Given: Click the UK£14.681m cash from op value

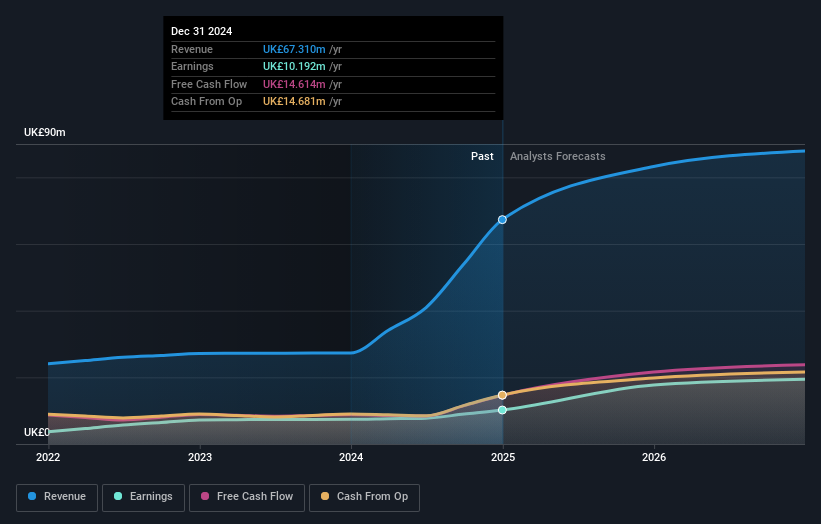Looking at the screenshot, I should [x=294, y=102].
